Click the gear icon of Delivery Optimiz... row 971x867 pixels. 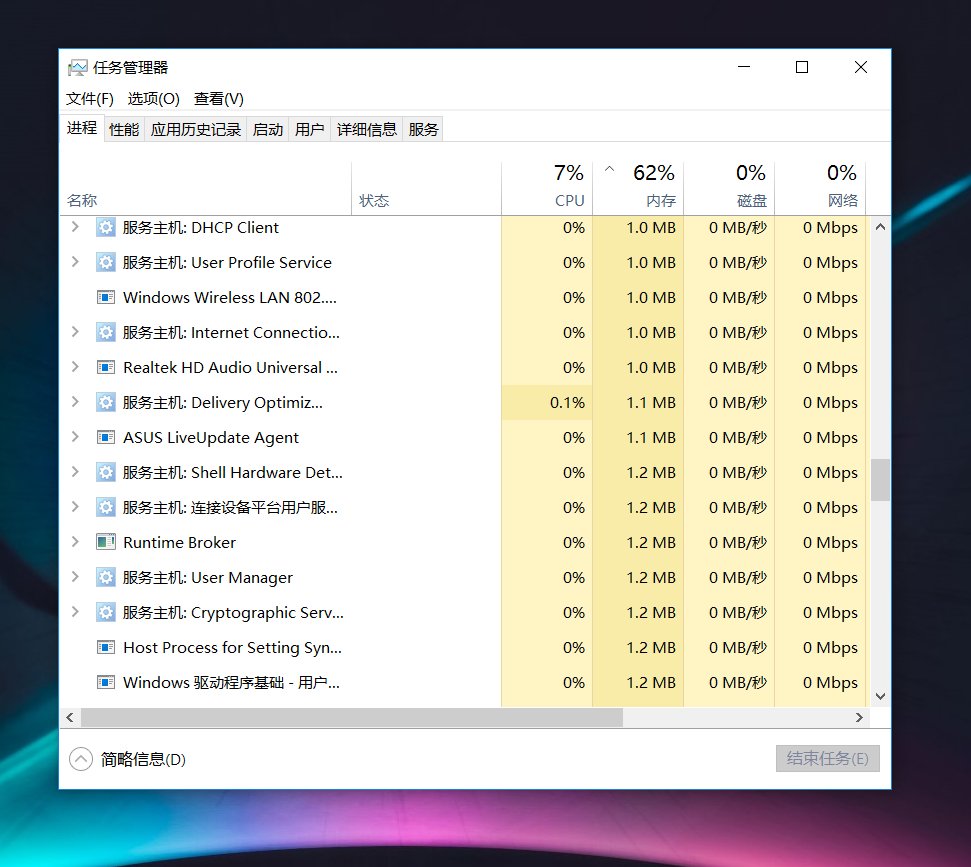[x=106, y=403]
